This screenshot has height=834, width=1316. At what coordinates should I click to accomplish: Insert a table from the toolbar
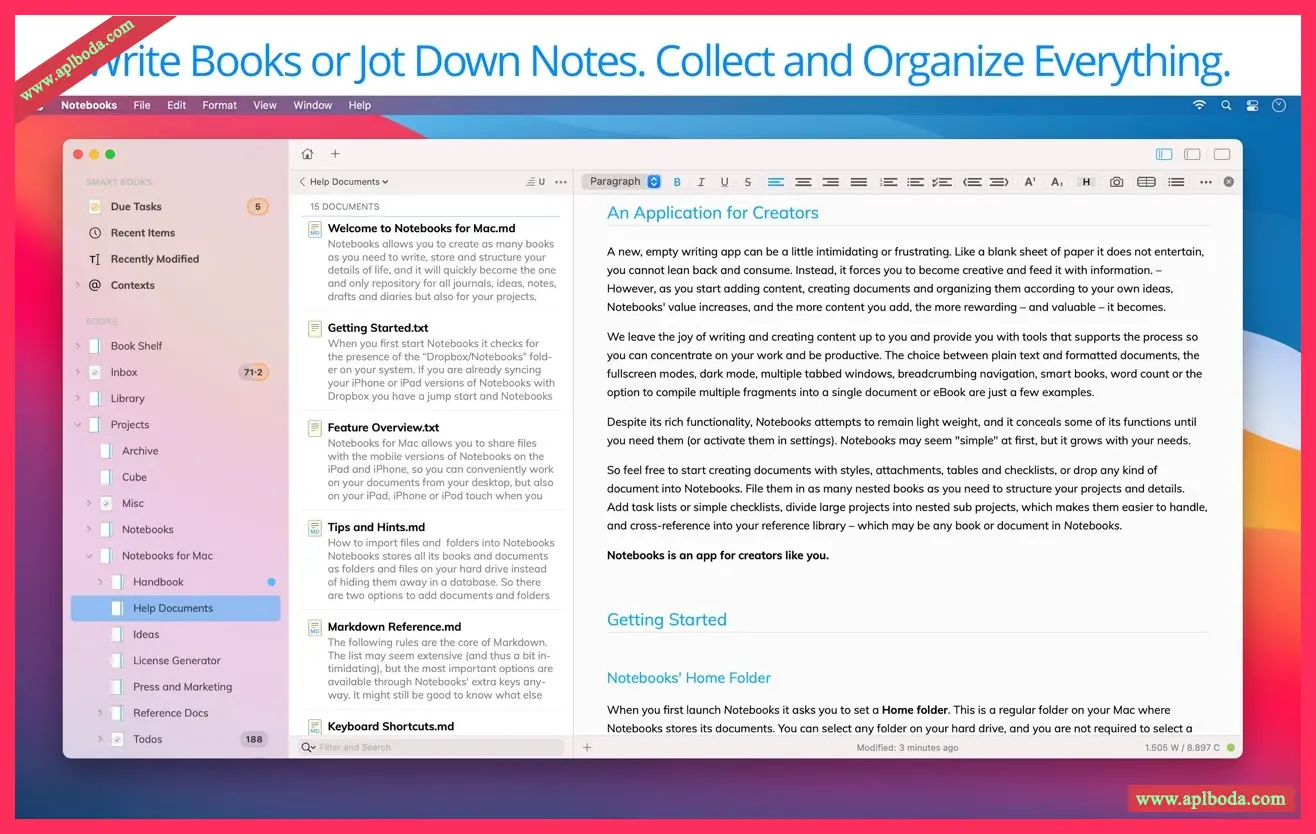1146,182
